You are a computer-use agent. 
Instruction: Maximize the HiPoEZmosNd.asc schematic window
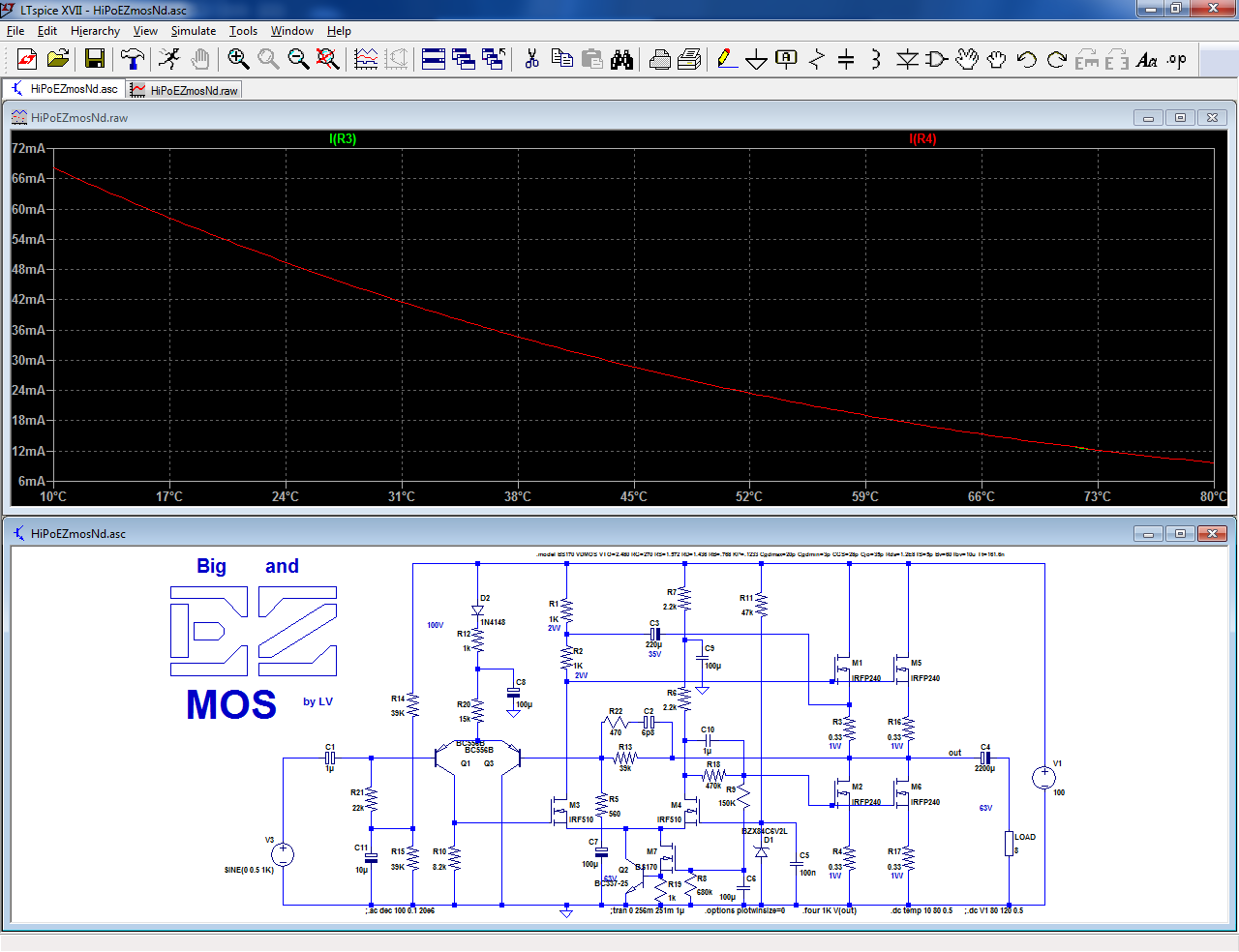pyautogui.click(x=1180, y=533)
